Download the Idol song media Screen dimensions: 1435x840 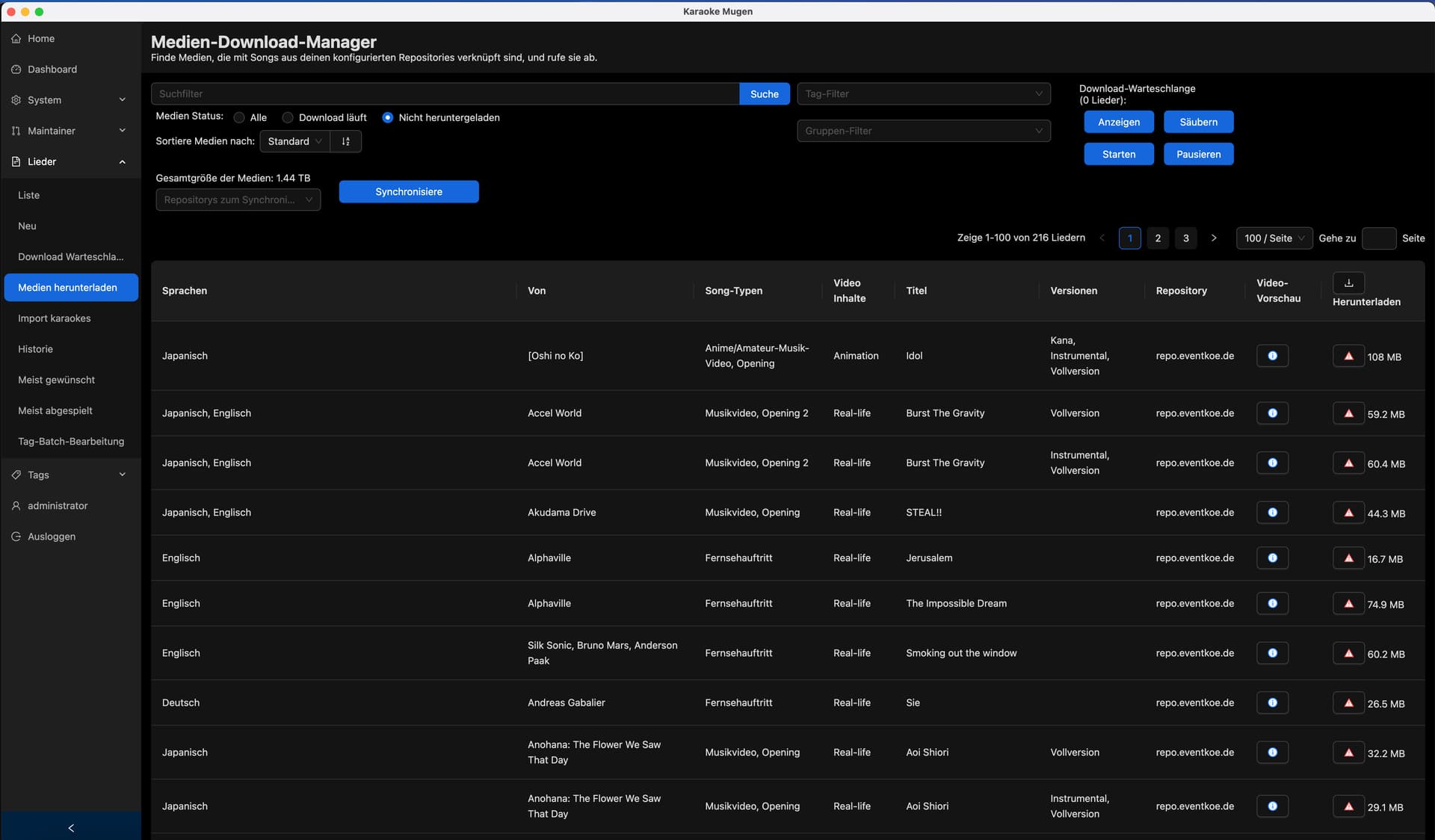coord(1348,356)
